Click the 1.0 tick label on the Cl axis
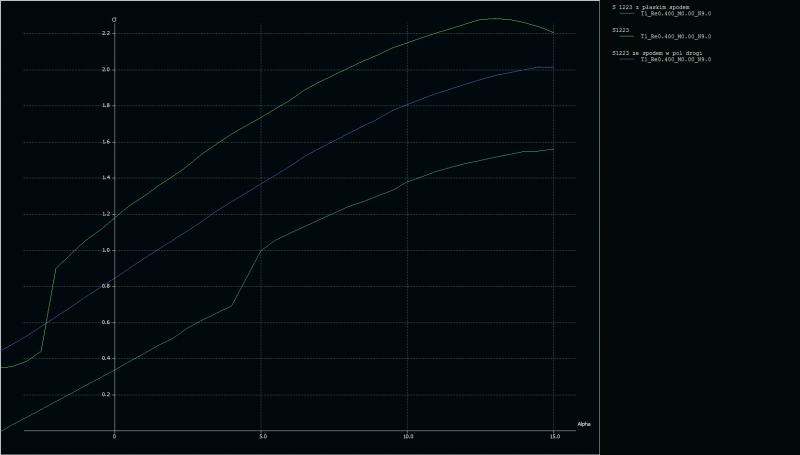The height and width of the screenshot is (455, 800). 106,250
